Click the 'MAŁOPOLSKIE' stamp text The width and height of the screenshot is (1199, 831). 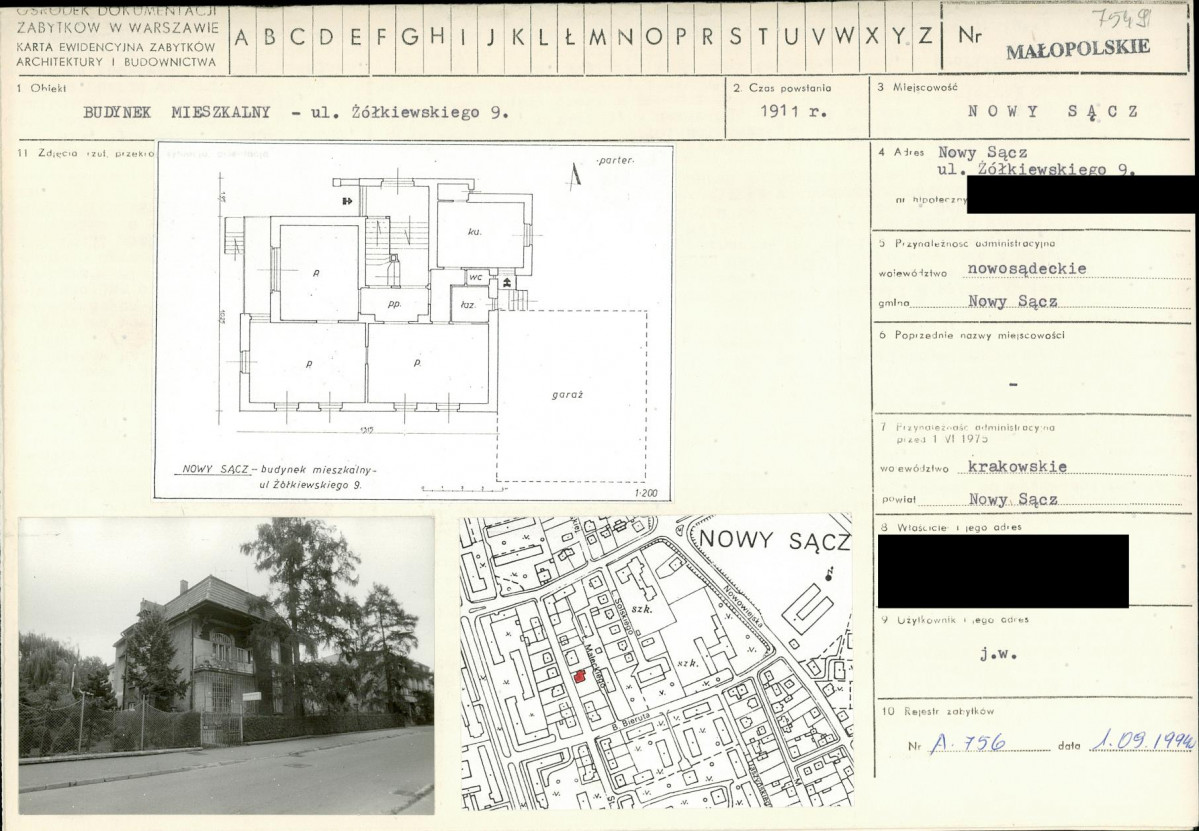point(1077,49)
